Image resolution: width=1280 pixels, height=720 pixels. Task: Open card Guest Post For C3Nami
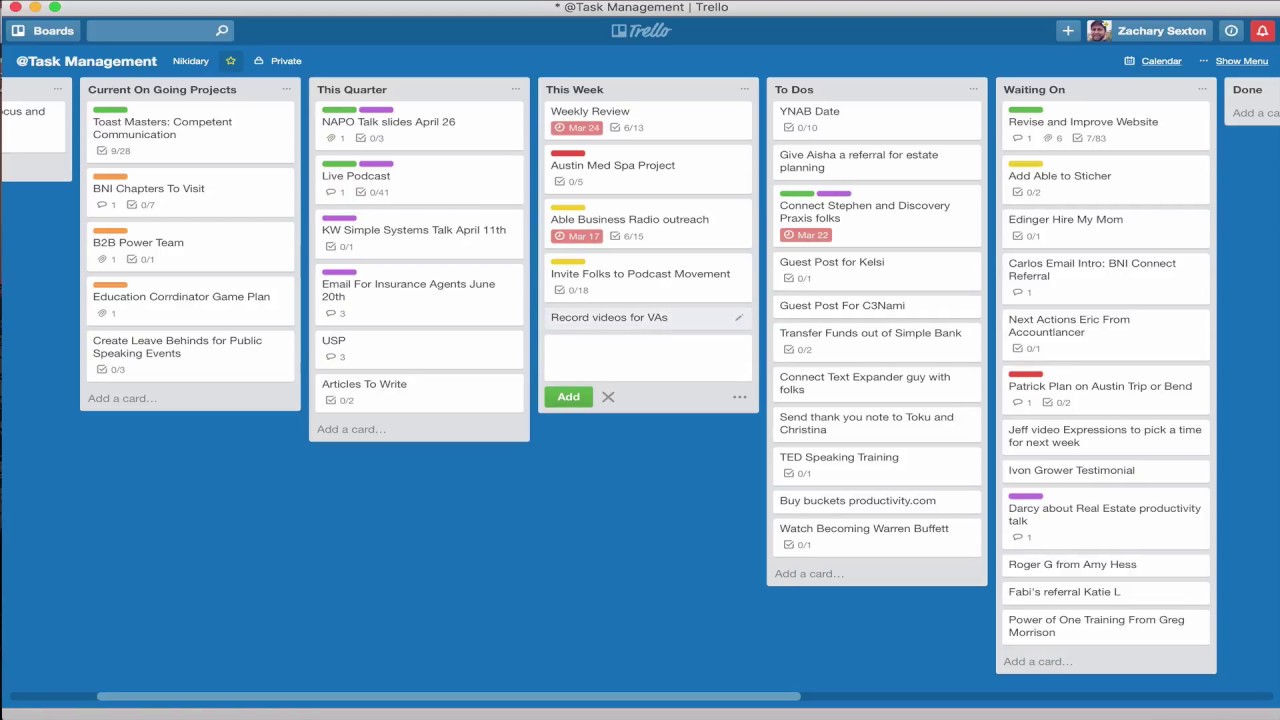876,306
